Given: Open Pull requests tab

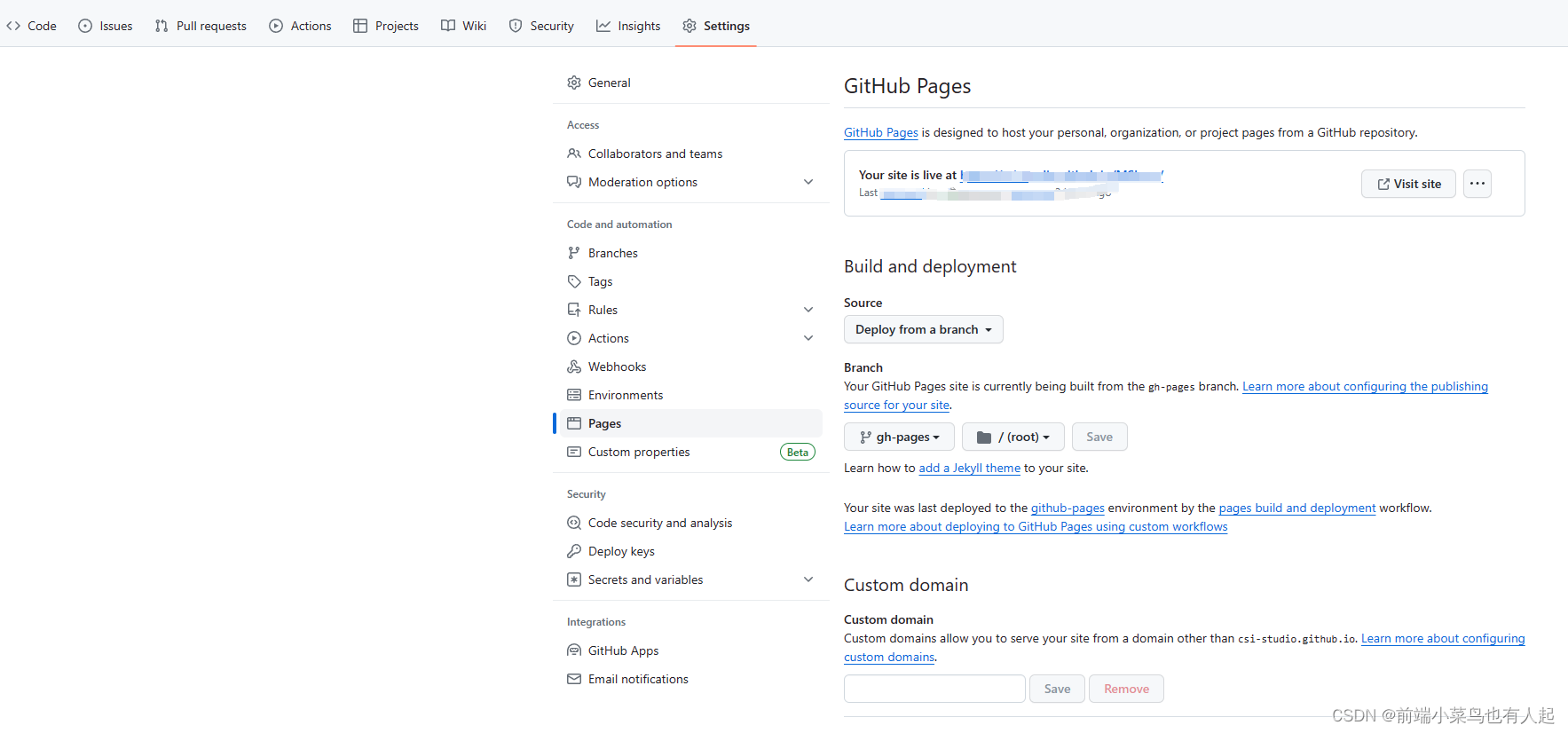Looking at the screenshot, I should 201,26.
